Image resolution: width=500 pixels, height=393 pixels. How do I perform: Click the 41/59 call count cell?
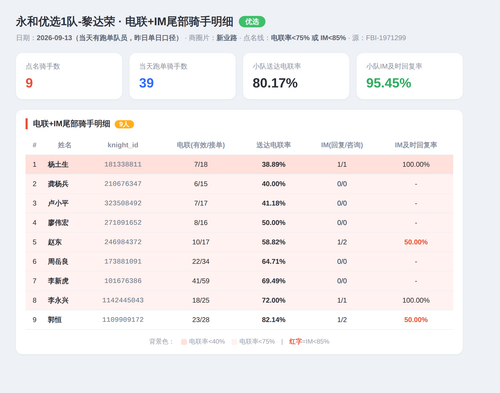coord(201,281)
